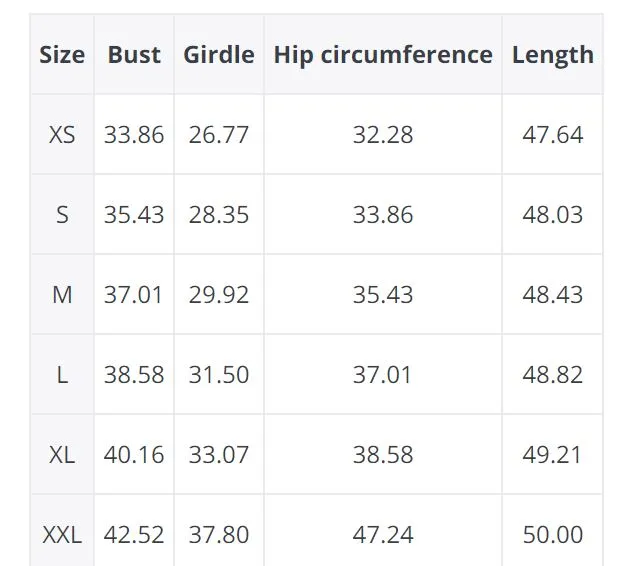Select the girdle value 31.50
The height and width of the screenshot is (566, 629).
(x=219, y=375)
